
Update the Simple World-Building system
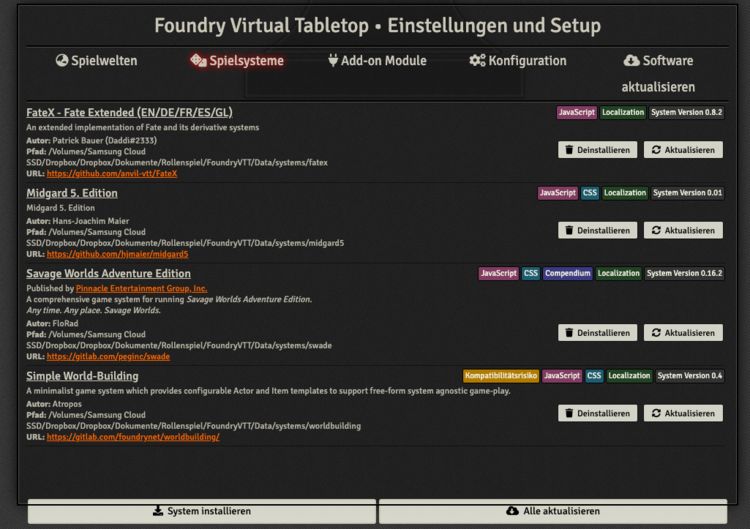[683, 413]
